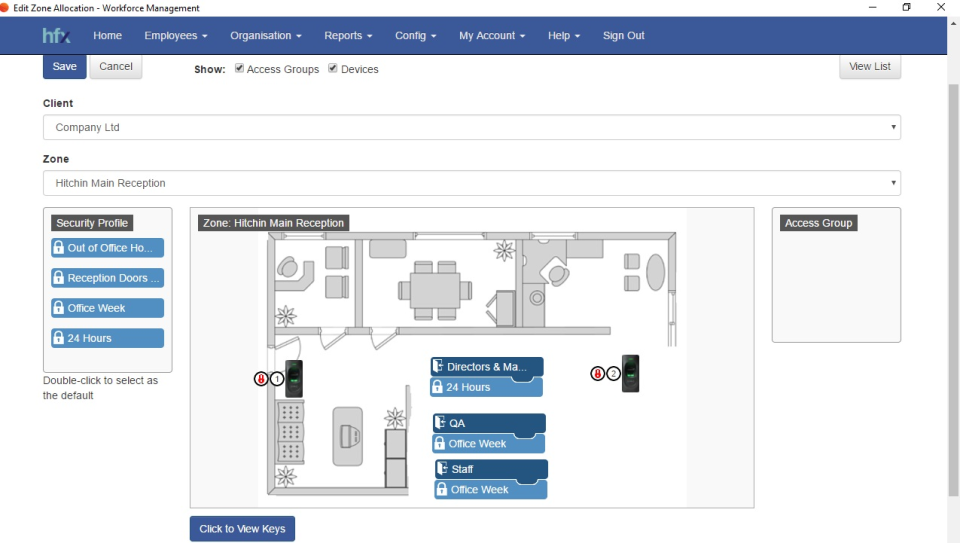
Task: Click the Office Week tag under QA
Action: (x=489, y=444)
